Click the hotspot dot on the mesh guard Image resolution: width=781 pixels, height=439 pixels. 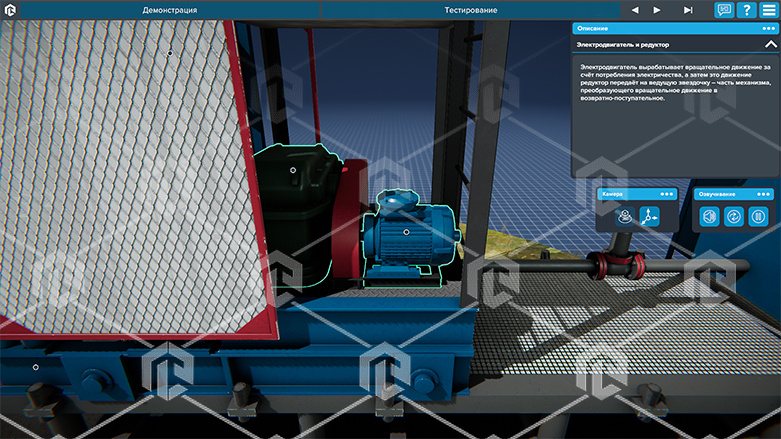169,53
